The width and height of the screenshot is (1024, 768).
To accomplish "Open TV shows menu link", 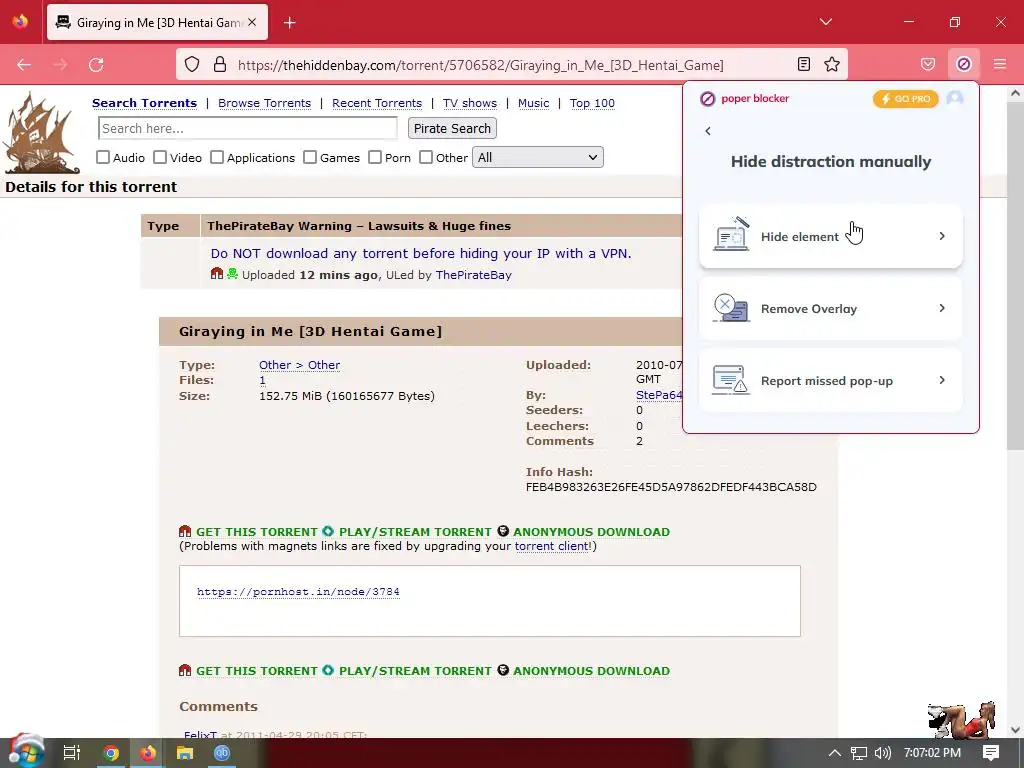I will (x=470, y=103).
